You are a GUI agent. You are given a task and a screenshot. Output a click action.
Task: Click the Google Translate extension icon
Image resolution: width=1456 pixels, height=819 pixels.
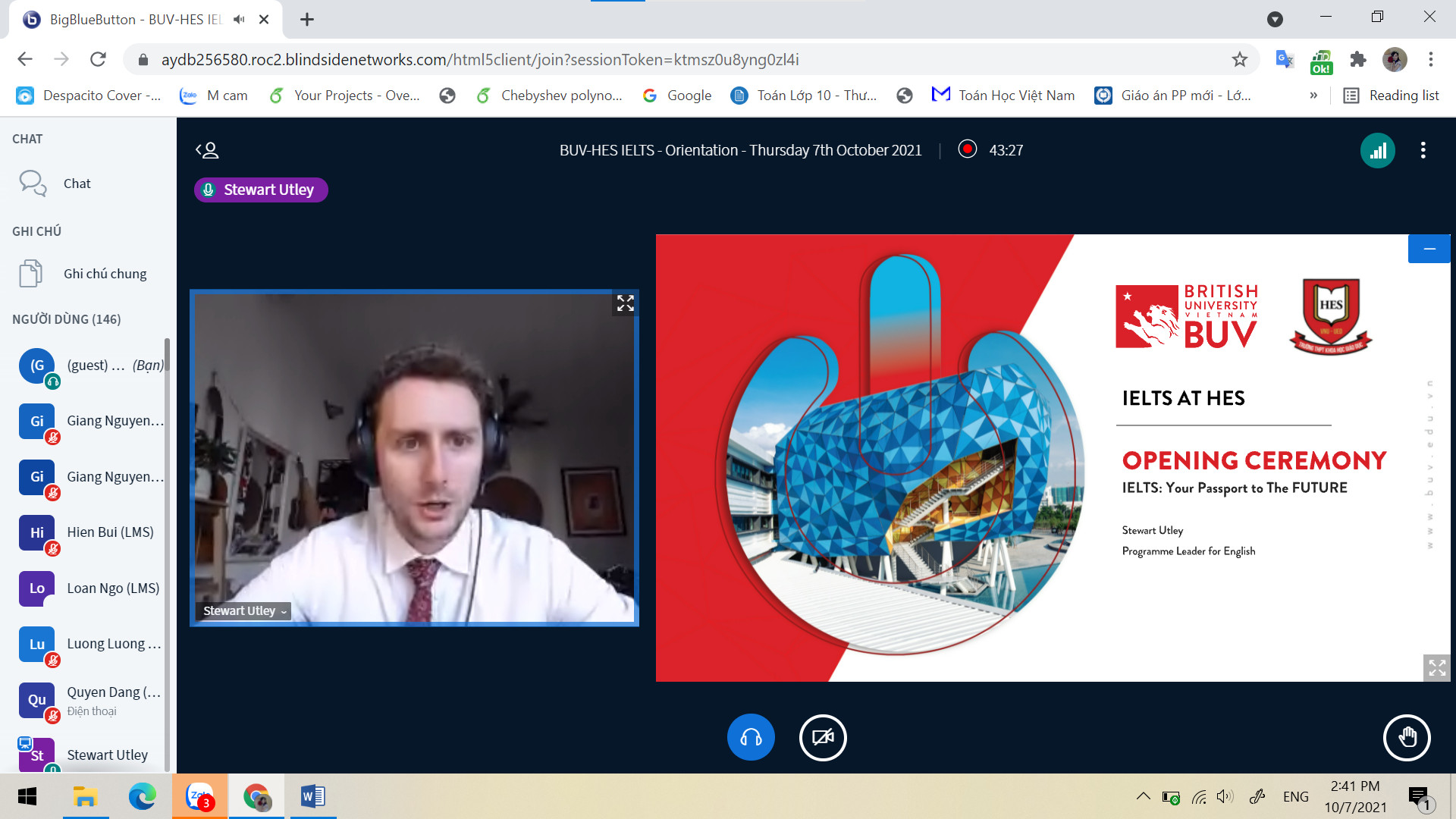pos(1284,59)
